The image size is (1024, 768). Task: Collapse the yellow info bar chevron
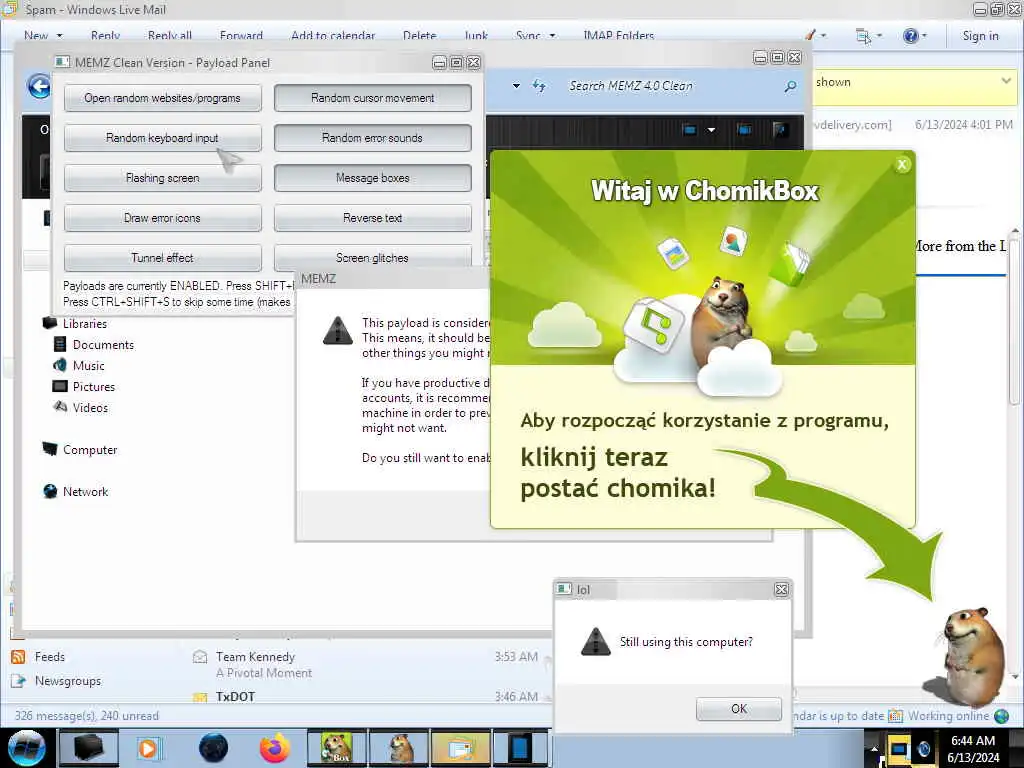(1006, 80)
